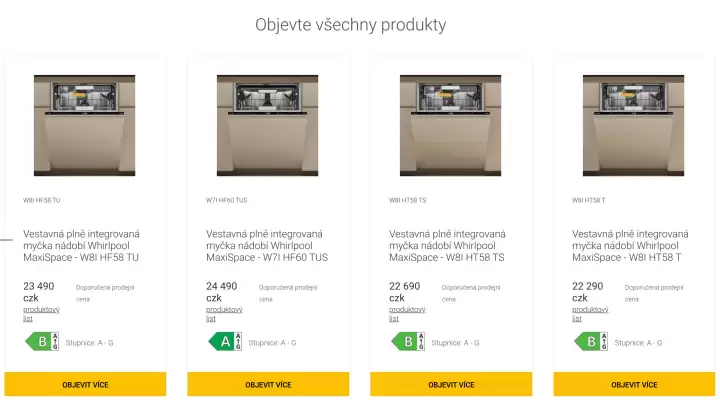This screenshot has height=400, width=720.
Task: Open W8I HF58 TU dishwasher image
Action: pos(84,125)
